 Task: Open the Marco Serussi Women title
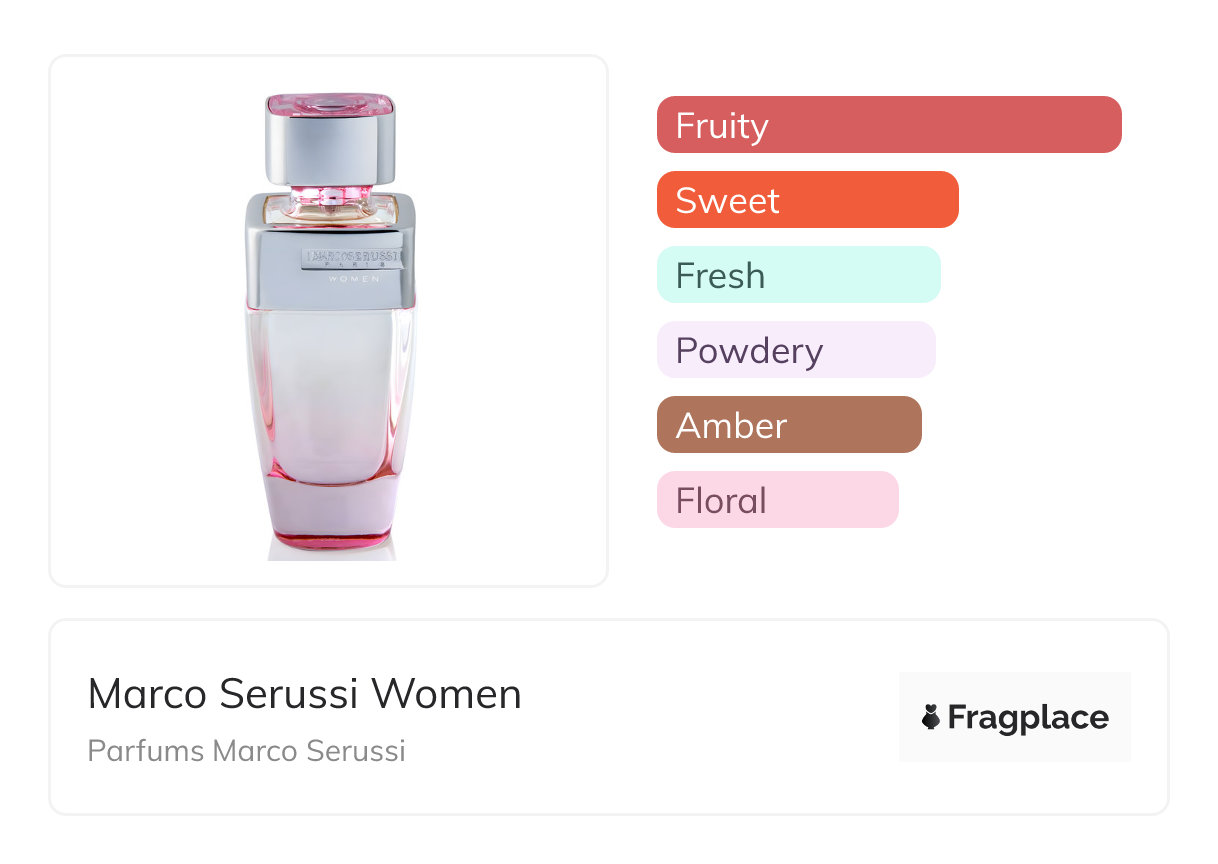[x=304, y=694]
